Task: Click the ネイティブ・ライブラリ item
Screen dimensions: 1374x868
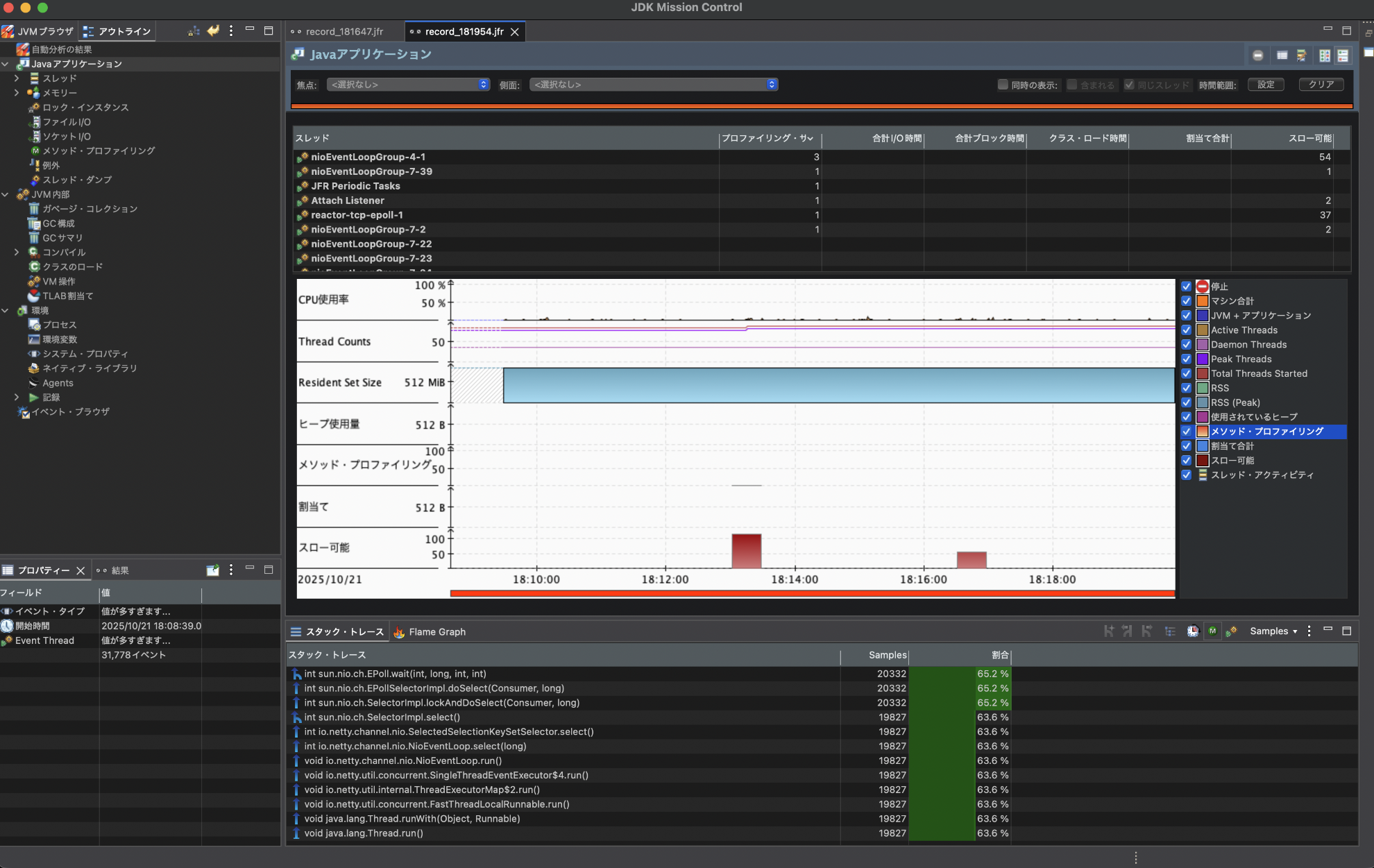Action: pos(90,368)
